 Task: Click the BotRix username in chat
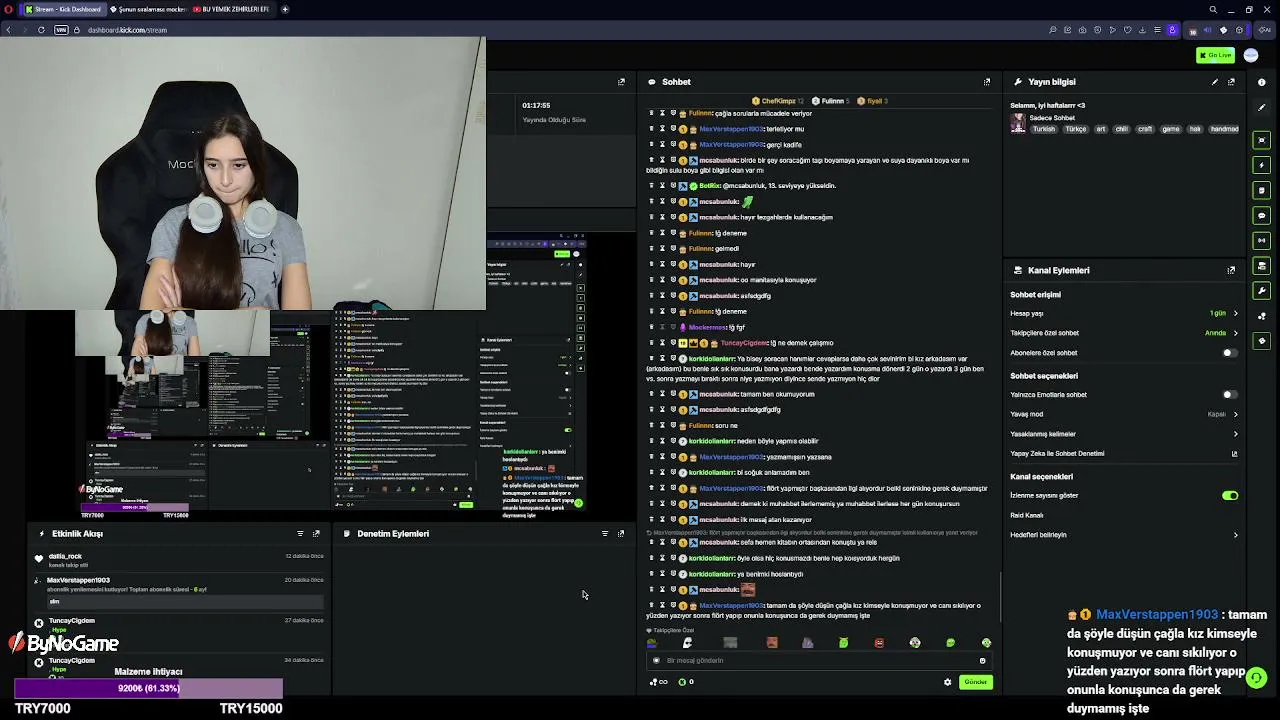point(710,186)
